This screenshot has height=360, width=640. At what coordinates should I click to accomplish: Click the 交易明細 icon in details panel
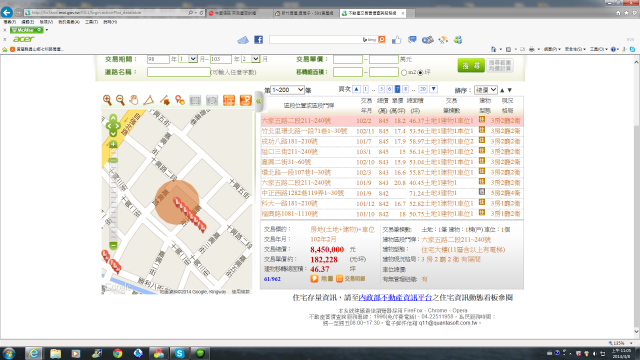(339, 279)
